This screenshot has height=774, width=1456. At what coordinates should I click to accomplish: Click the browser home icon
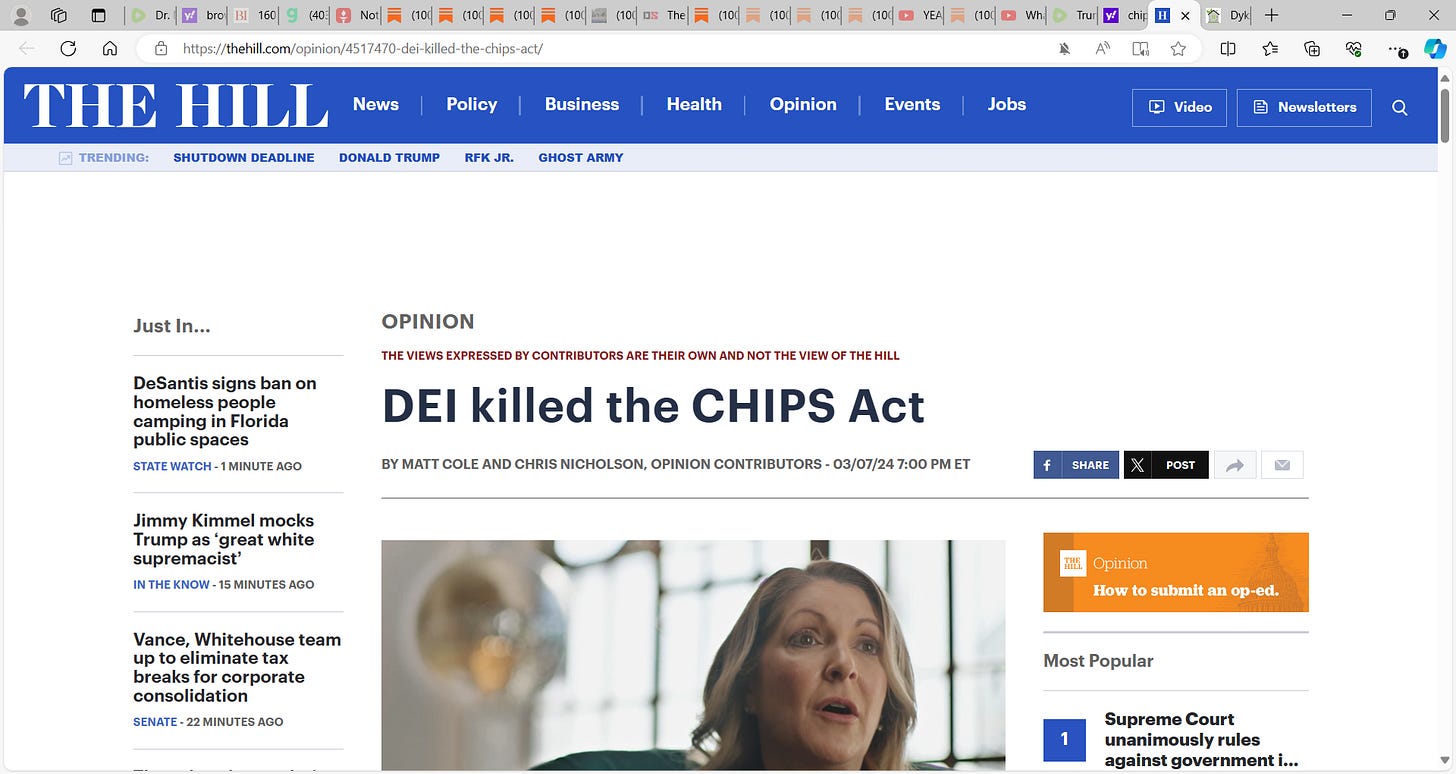pyautogui.click(x=110, y=48)
